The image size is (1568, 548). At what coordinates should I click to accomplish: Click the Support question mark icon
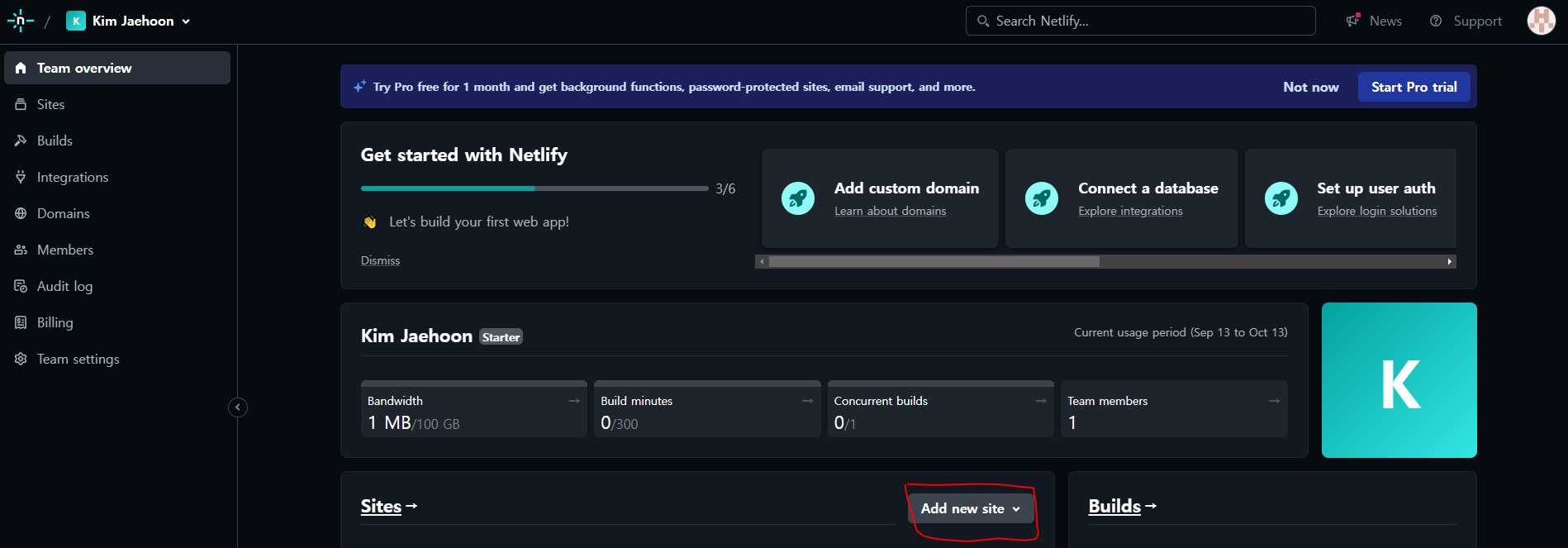(1436, 21)
